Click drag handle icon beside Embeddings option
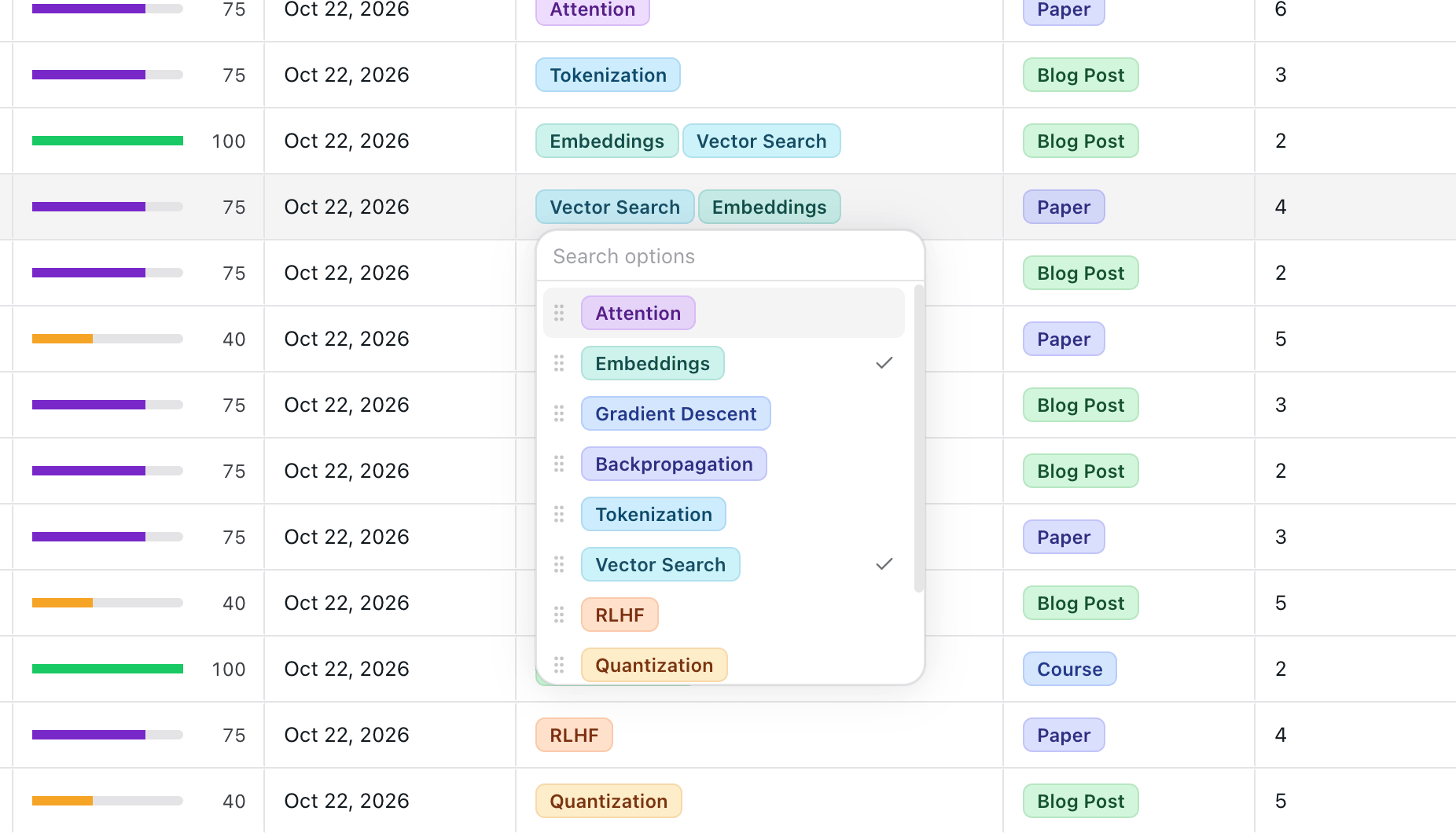 [559, 363]
